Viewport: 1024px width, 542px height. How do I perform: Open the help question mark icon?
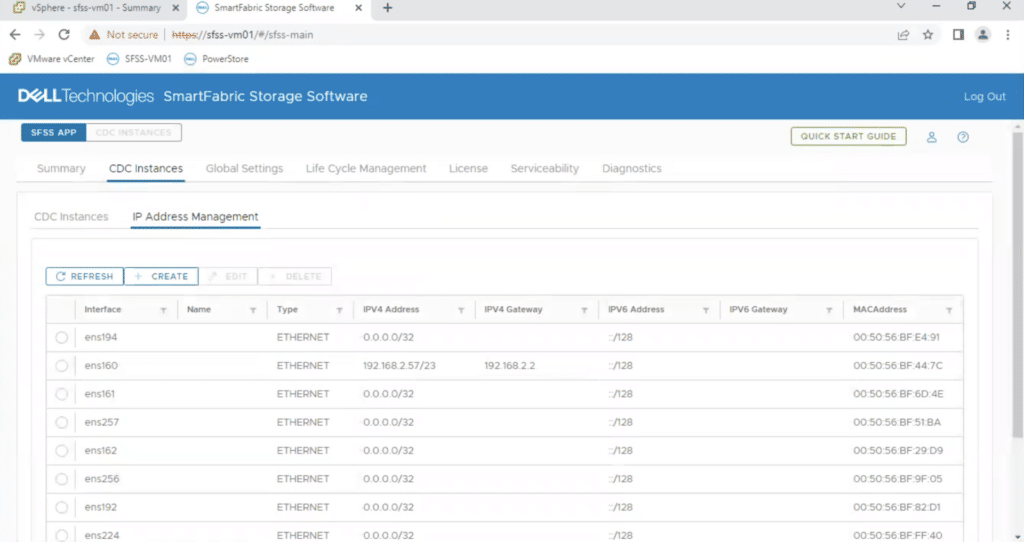click(963, 137)
